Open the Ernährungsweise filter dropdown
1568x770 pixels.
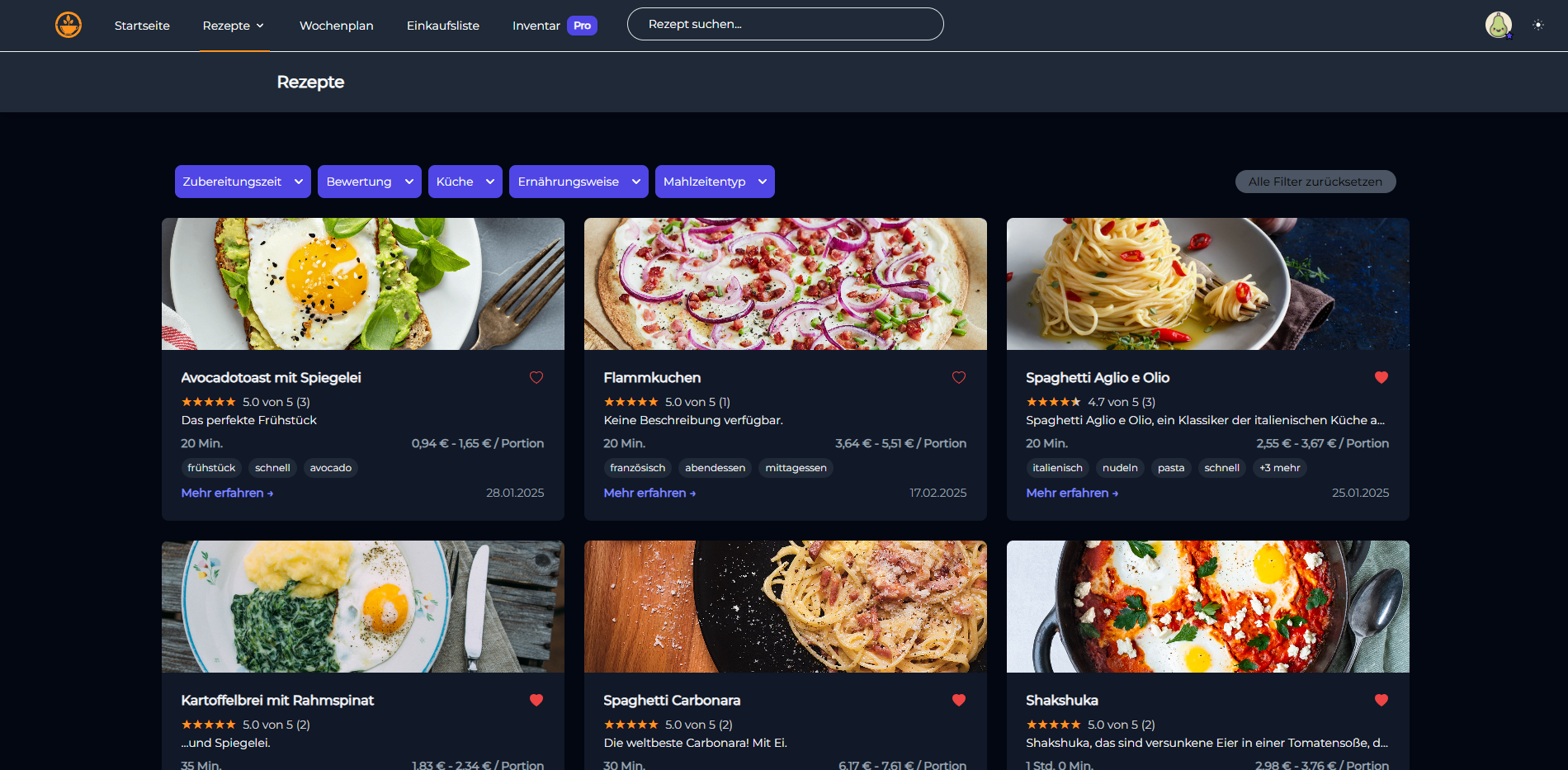point(578,182)
